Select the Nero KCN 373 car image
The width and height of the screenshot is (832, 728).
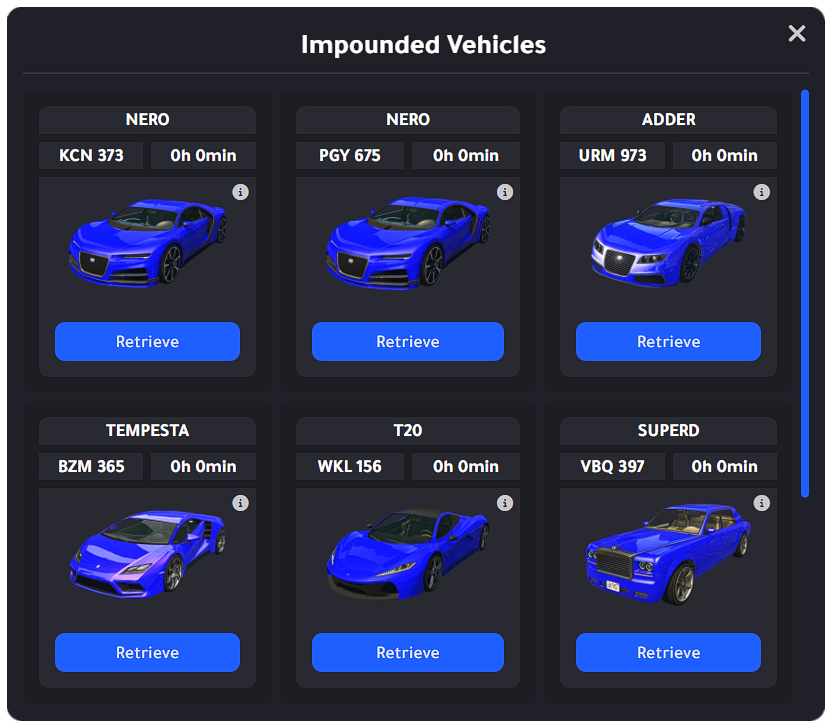click(148, 243)
